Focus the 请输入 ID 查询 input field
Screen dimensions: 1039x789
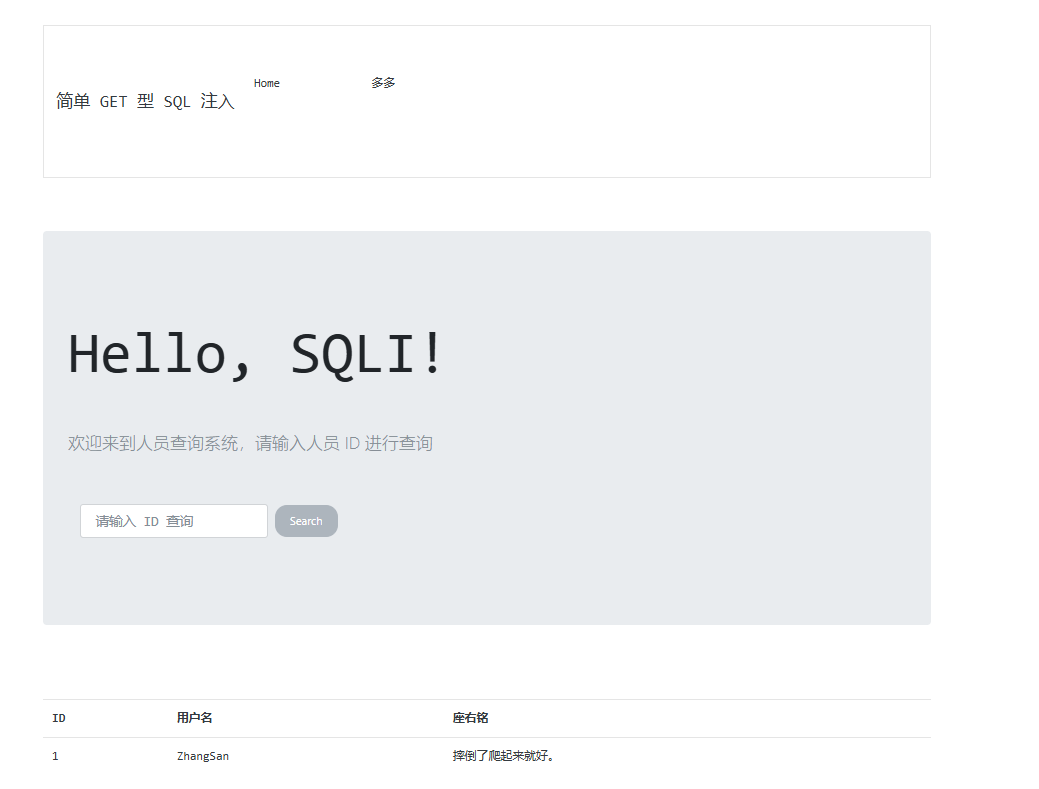pyautogui.click(x=174, y=521)
